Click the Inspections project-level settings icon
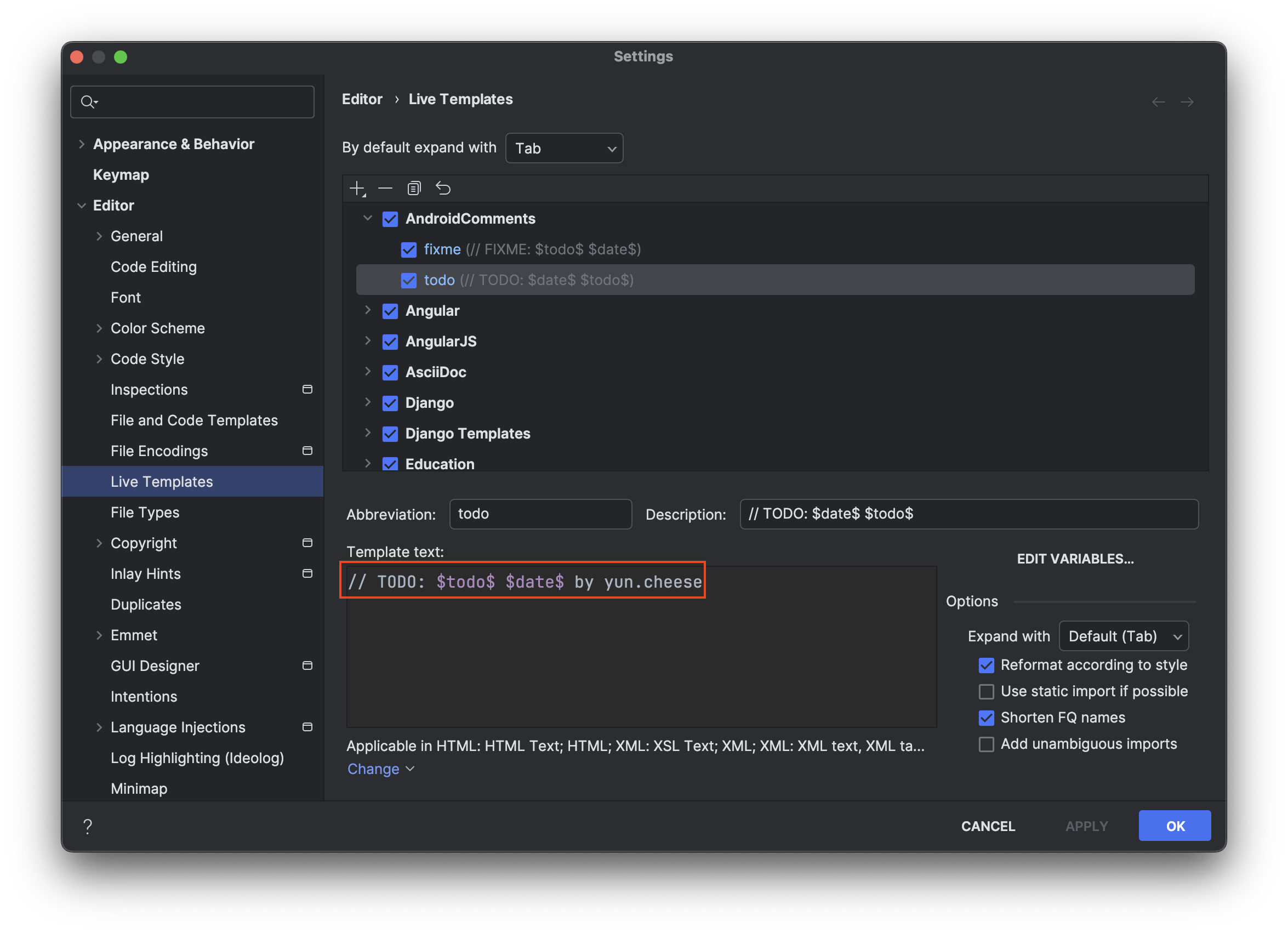Image resolution: width=1288 pixels, height=933 pixels. (307, 390)
